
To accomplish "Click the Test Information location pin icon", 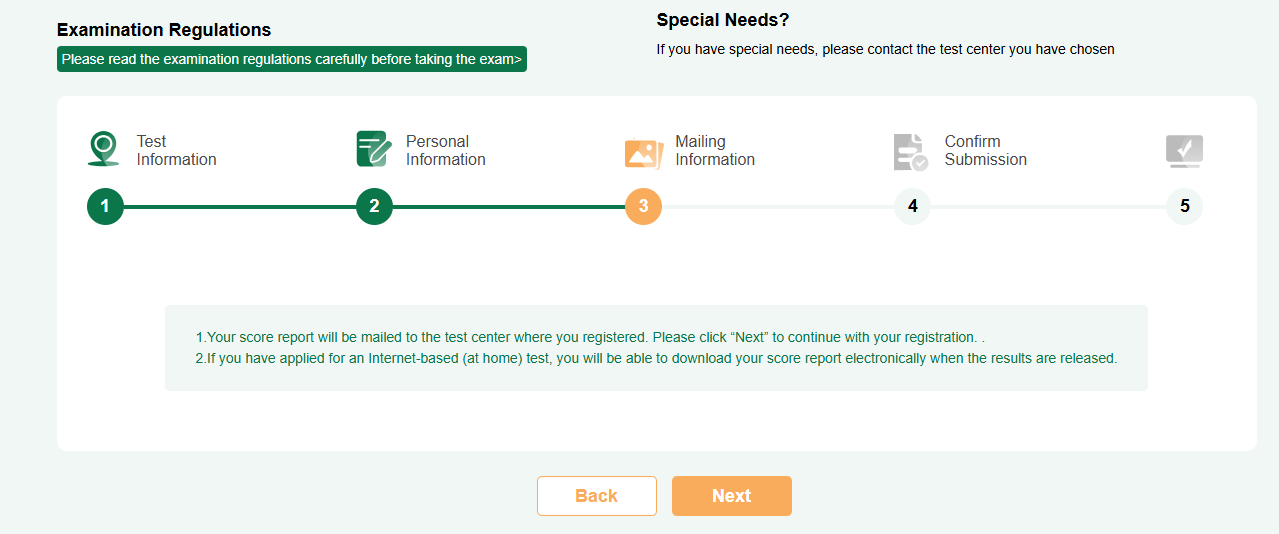I will pyautogui.click(x=103, y=149).
